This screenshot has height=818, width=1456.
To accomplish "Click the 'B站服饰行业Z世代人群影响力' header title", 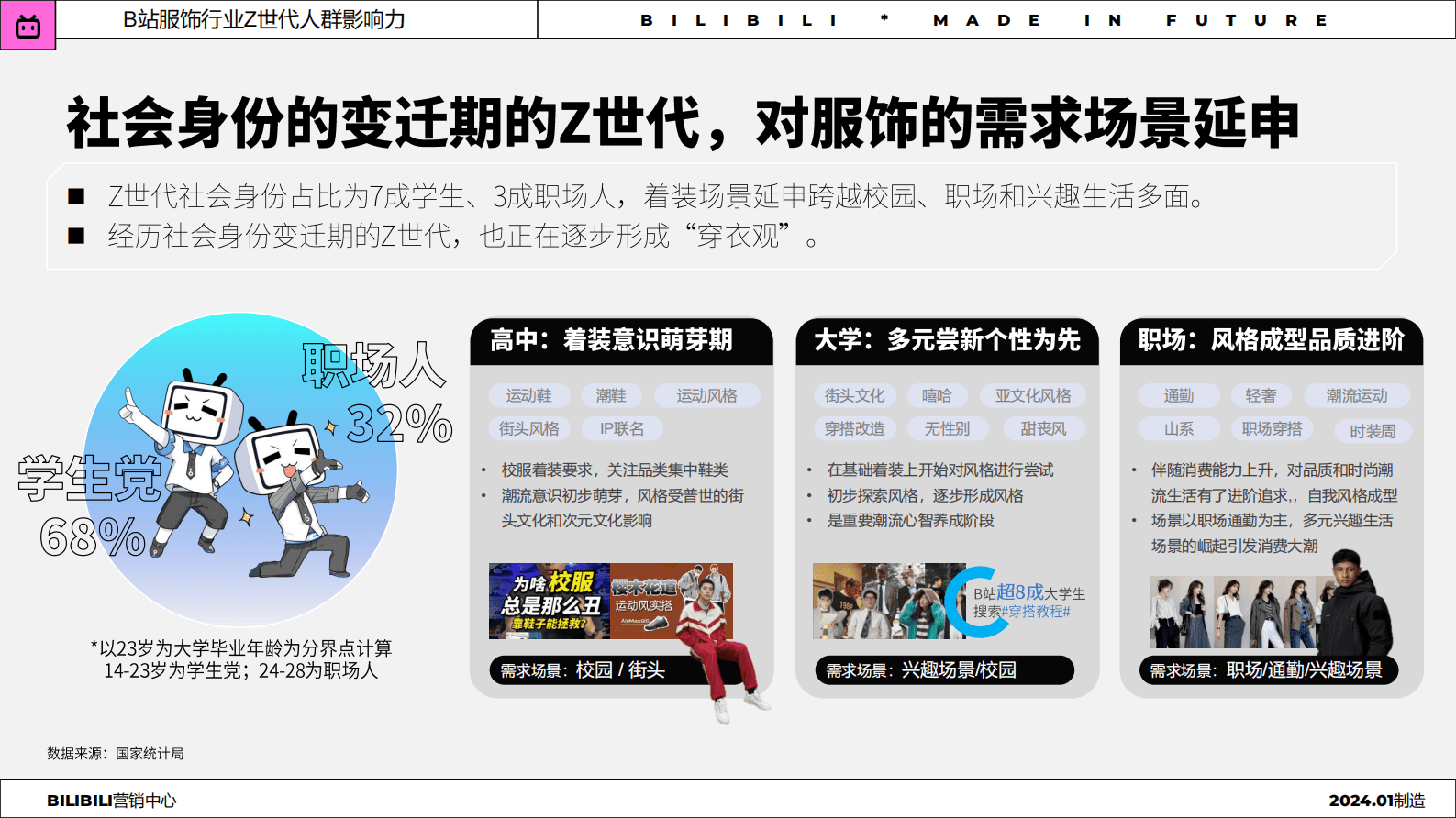I will [x=264, y=19].
